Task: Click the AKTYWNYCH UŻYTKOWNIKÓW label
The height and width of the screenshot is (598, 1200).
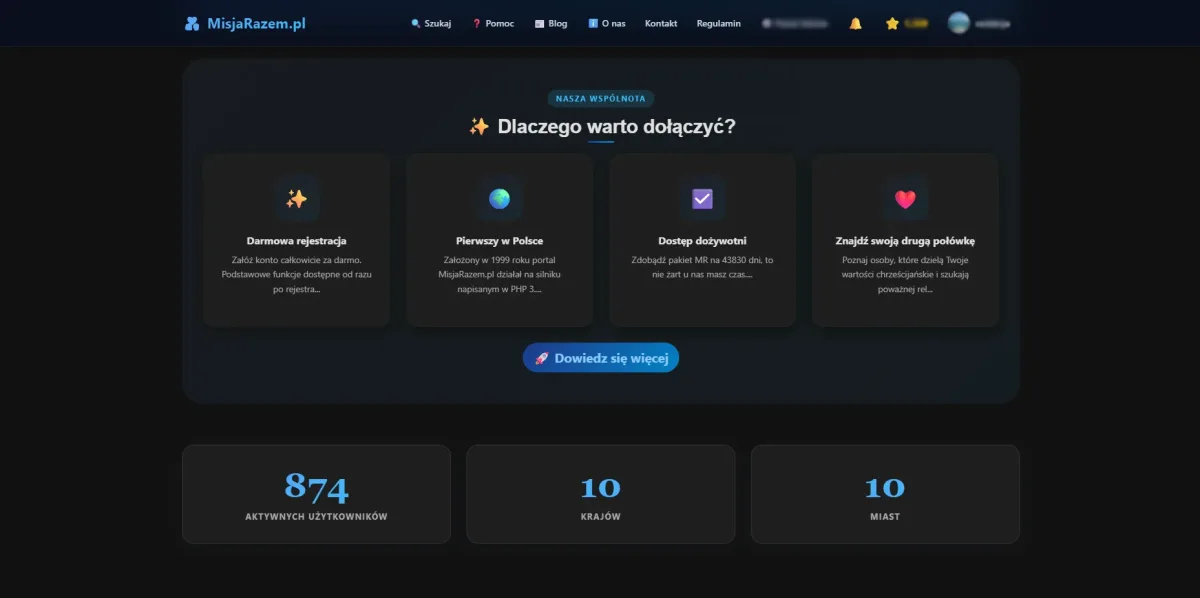Action: tap(316, 517)
